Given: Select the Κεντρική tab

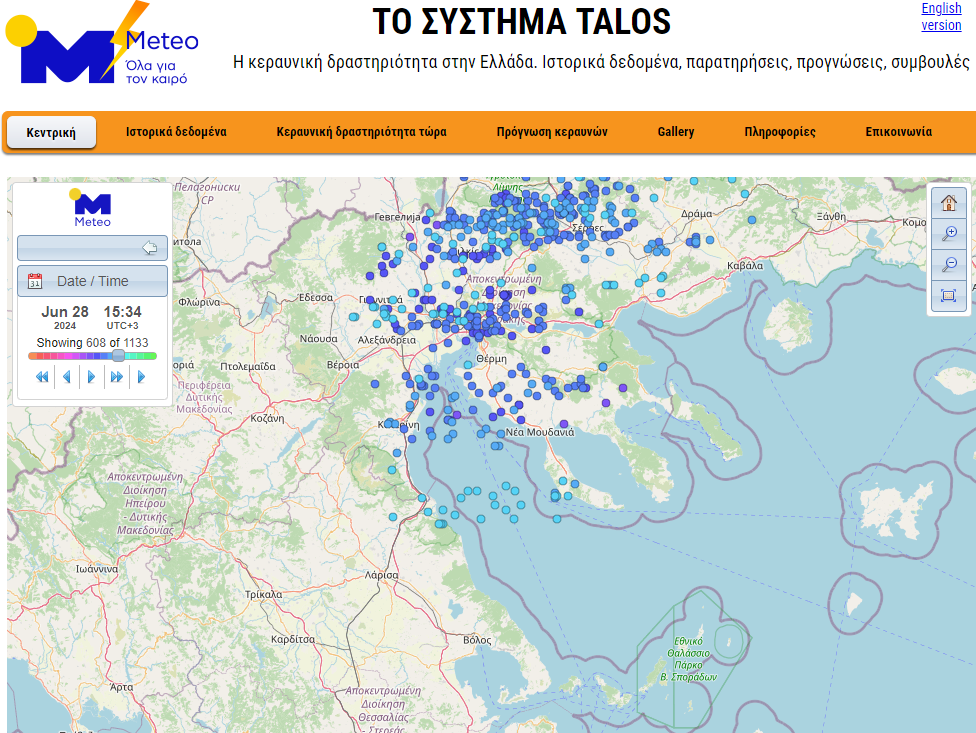Looking at the screenshot, I should tap(51, 132).
